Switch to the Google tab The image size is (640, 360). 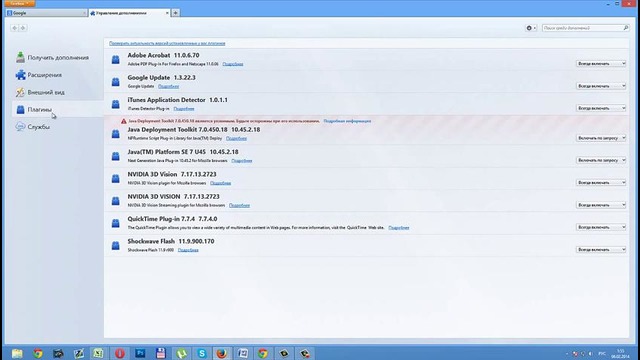46,13
